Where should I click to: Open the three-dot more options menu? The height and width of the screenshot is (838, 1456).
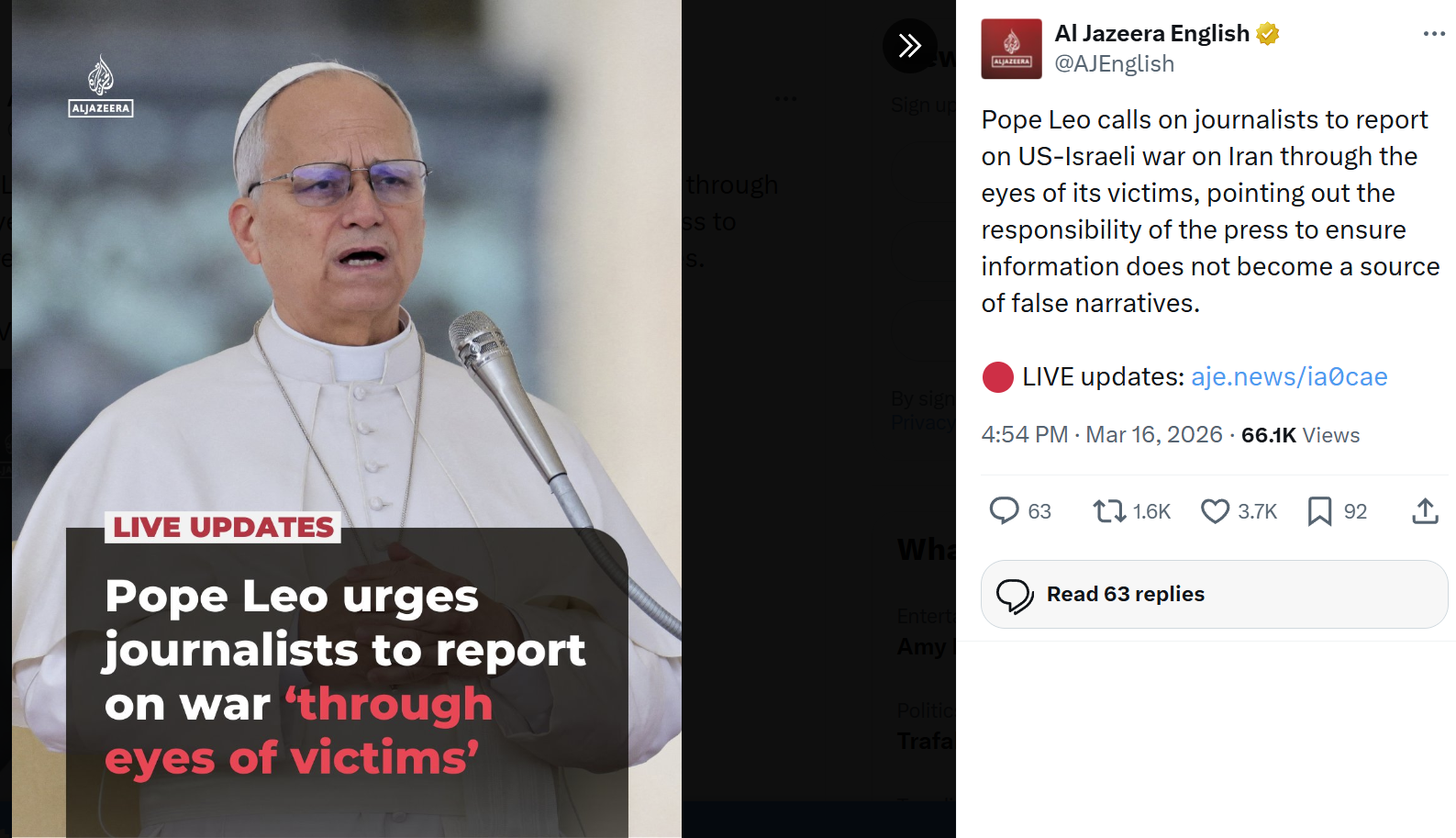(x=1434, y=34)
